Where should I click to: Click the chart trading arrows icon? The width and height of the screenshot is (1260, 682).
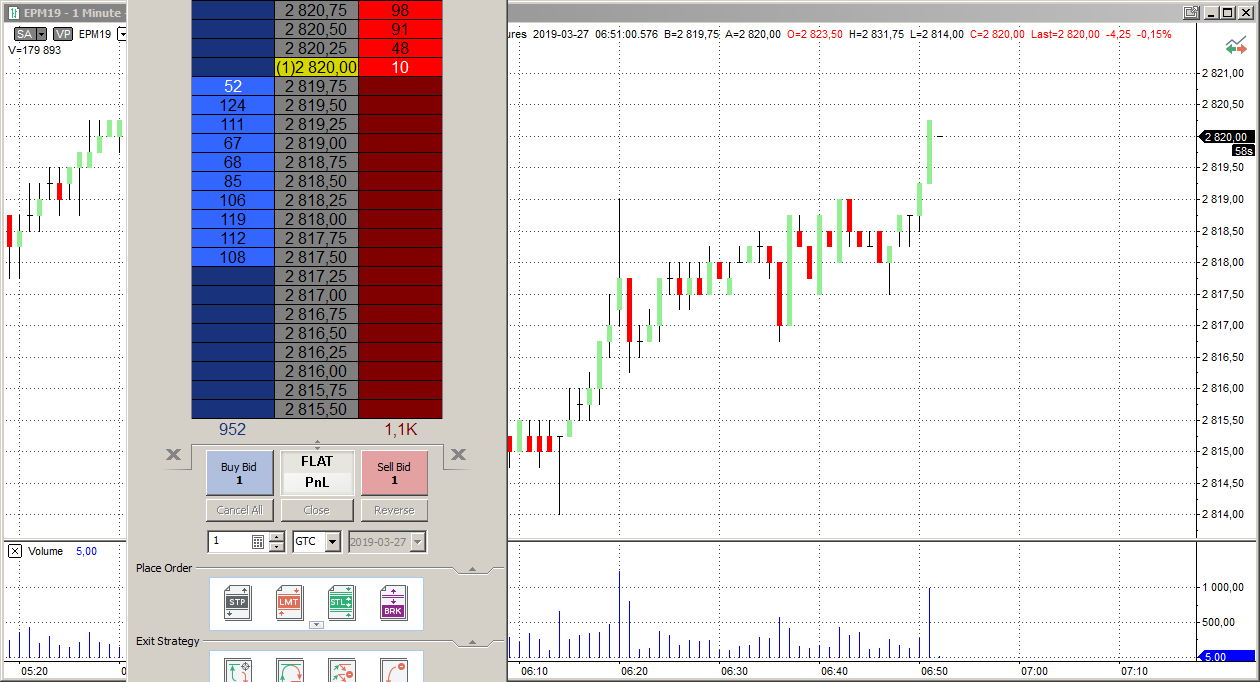(x=1236, y=47)
